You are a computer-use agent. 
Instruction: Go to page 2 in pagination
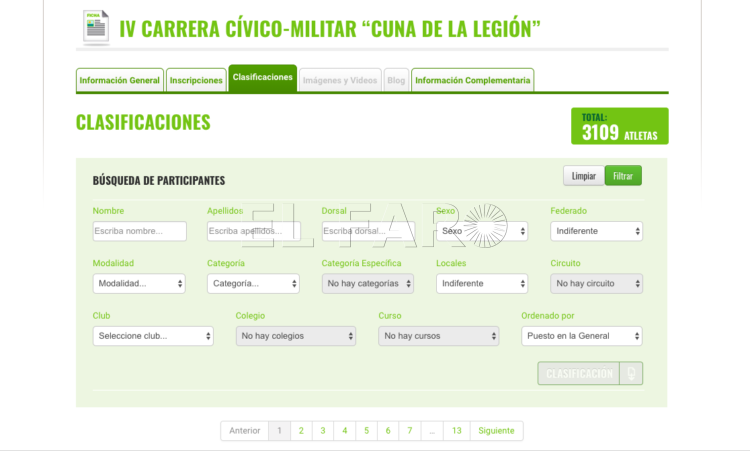click(x=301, y=431)
